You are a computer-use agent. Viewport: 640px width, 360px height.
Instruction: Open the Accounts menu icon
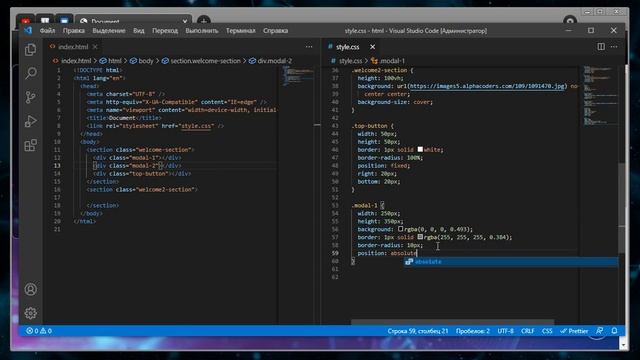31,289
